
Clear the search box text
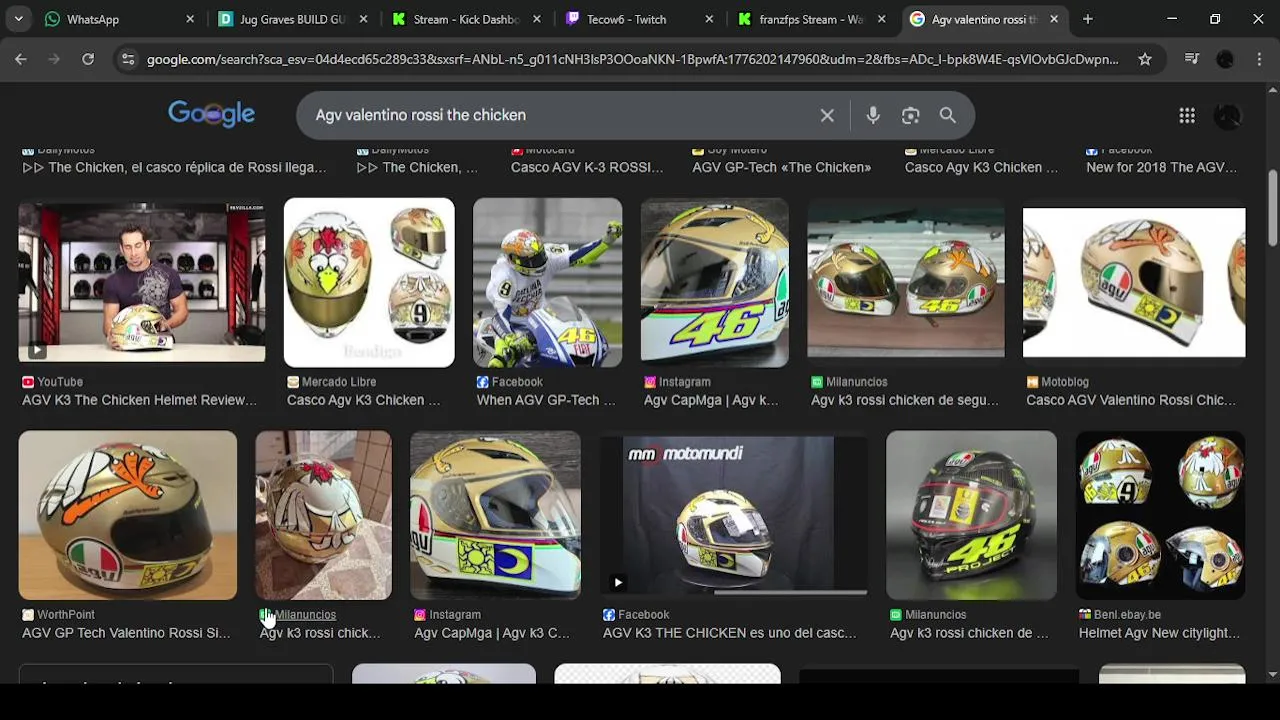click(x=827, y=115)
